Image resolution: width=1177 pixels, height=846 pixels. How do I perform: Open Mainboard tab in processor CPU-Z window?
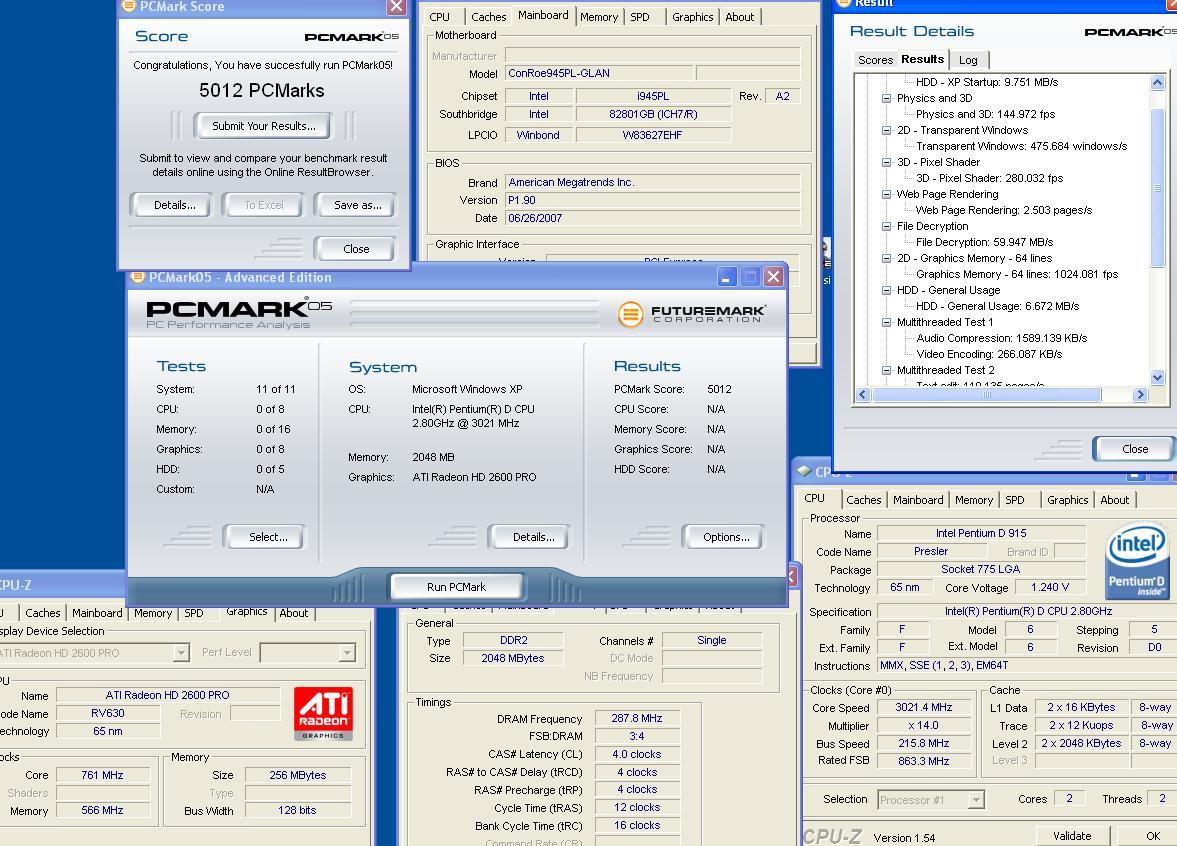pyautogui.click(x=918, y=500)
